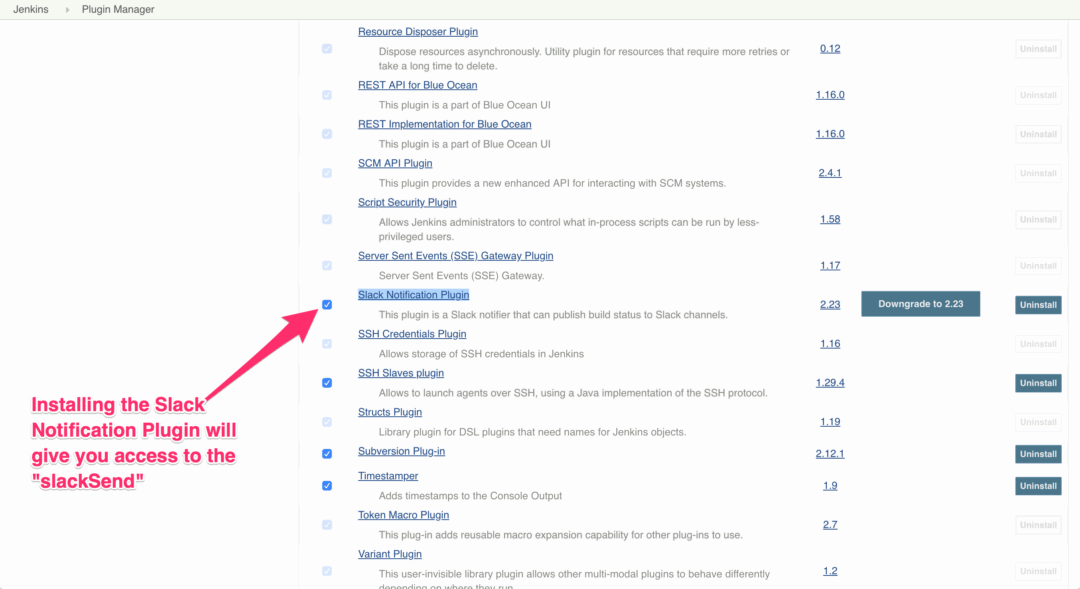Viewport: 1080px width, 589px height.
Task: Open REST API for Blue Ocean link
Action: coord(417,85)
